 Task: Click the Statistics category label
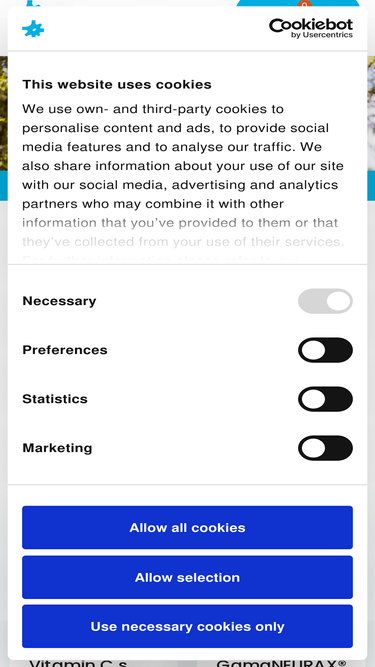55,399
